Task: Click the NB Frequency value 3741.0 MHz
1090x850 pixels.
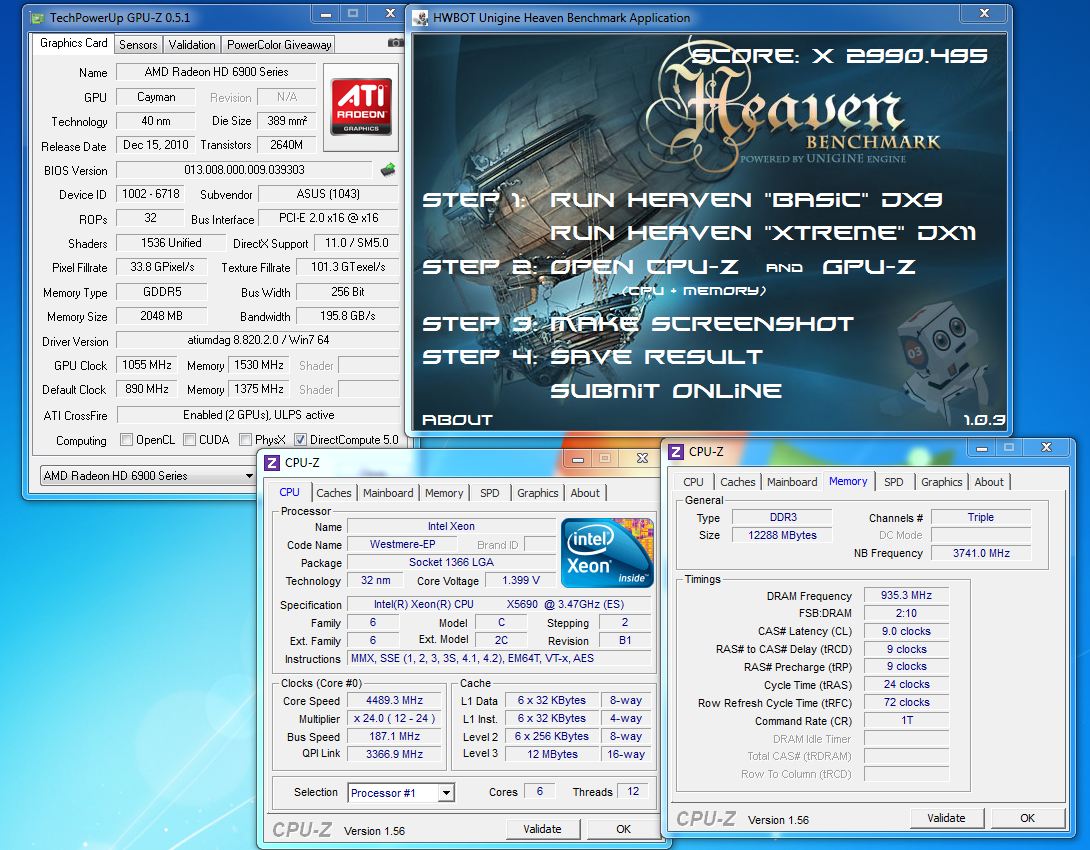Action: tap(981, 553)
